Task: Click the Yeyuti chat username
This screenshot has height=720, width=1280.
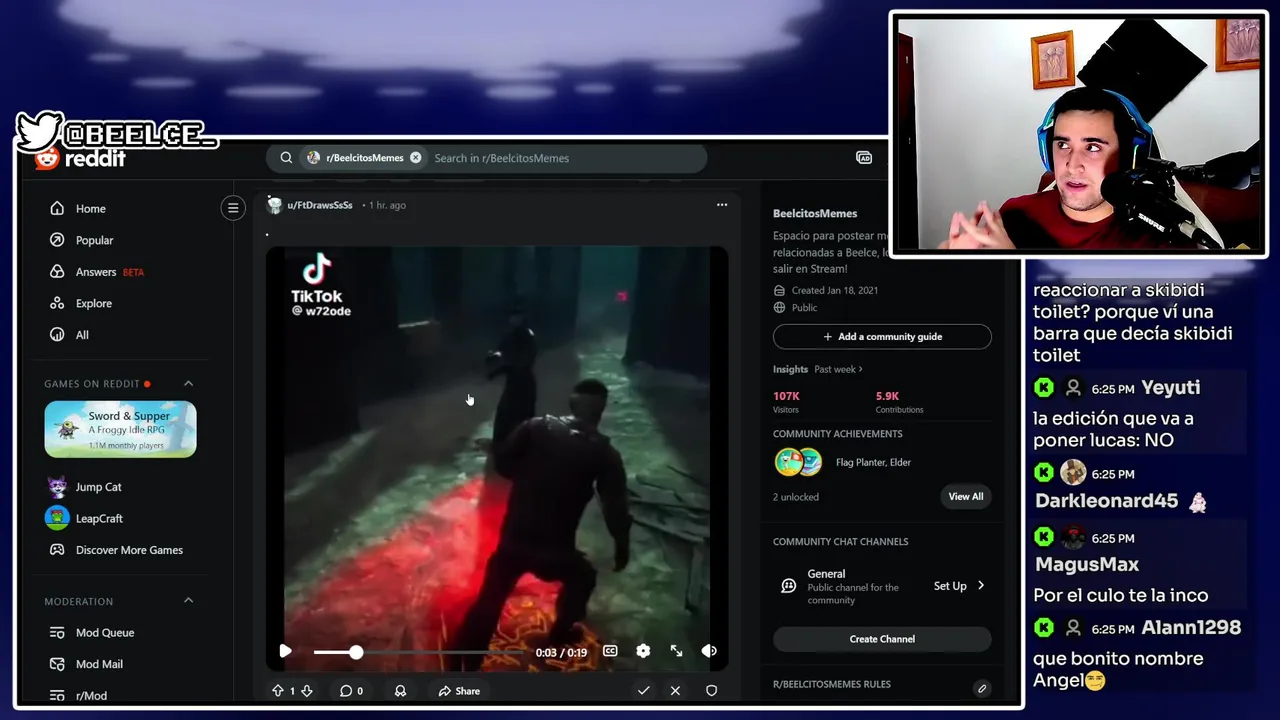Action: [x=1171, y=387]
